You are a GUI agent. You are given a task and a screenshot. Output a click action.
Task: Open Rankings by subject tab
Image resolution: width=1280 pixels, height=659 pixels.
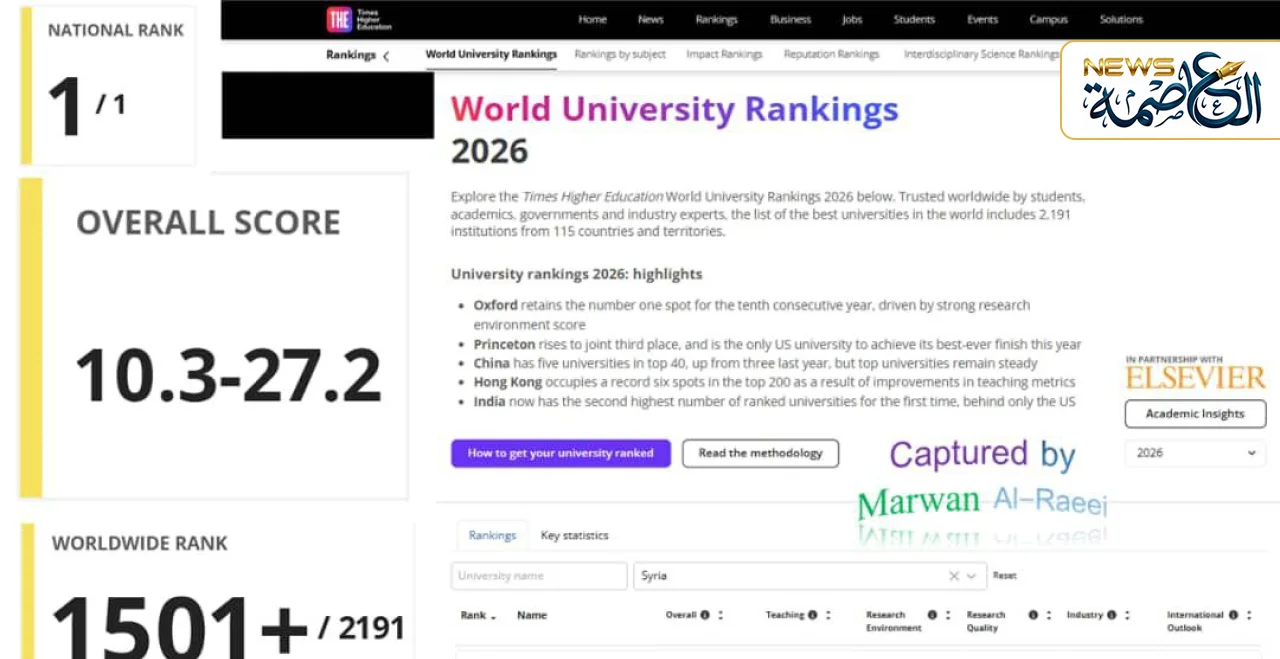(x=619, y=54)
